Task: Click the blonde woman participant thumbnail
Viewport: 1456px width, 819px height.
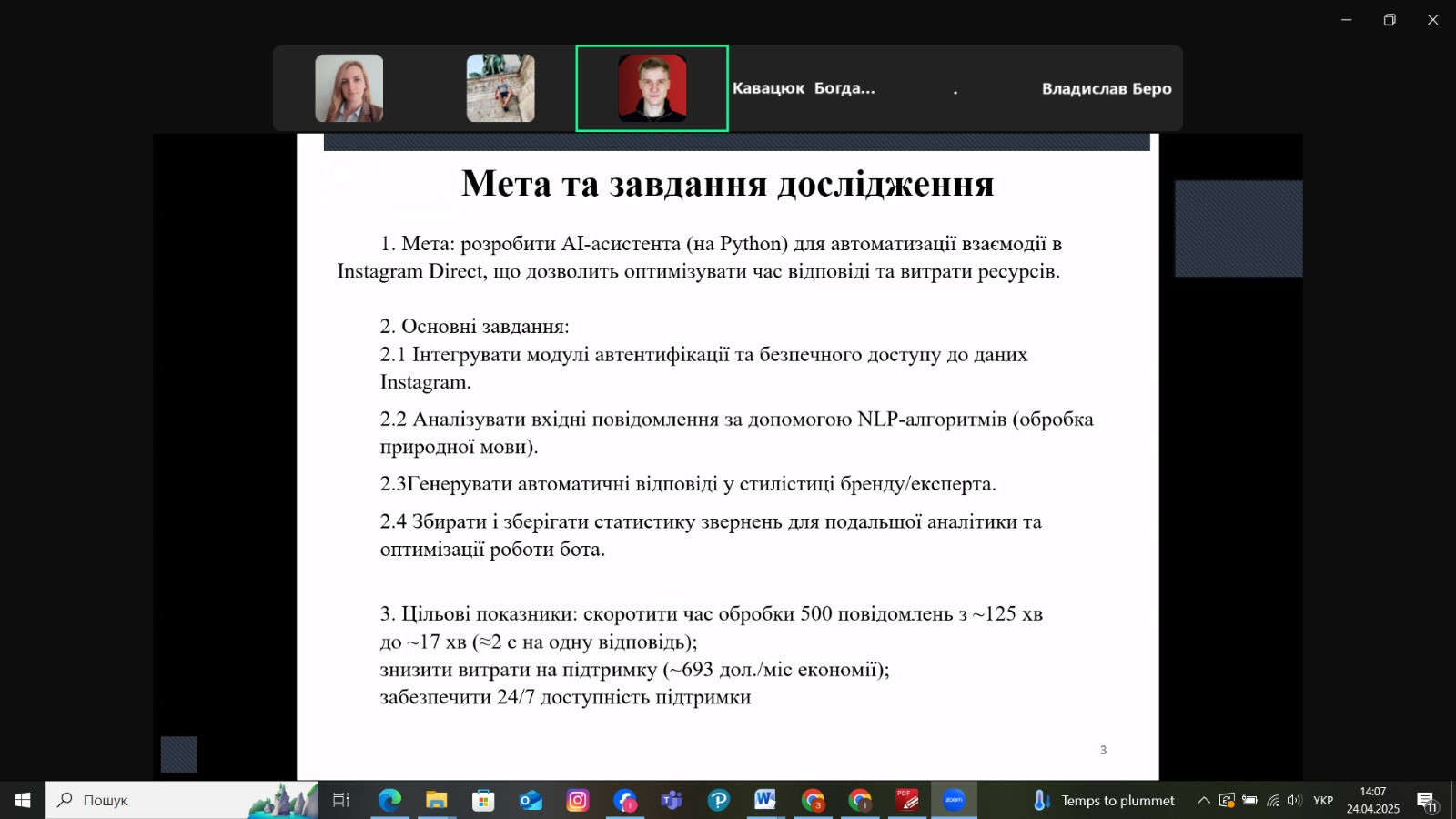Action: tap(349, 88)
